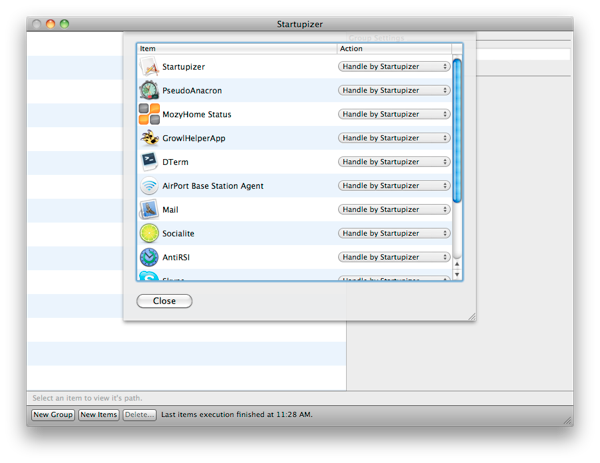Select the 'MozyHome Status' item name
Screen dimensions: 600x463
click(197, 114)
